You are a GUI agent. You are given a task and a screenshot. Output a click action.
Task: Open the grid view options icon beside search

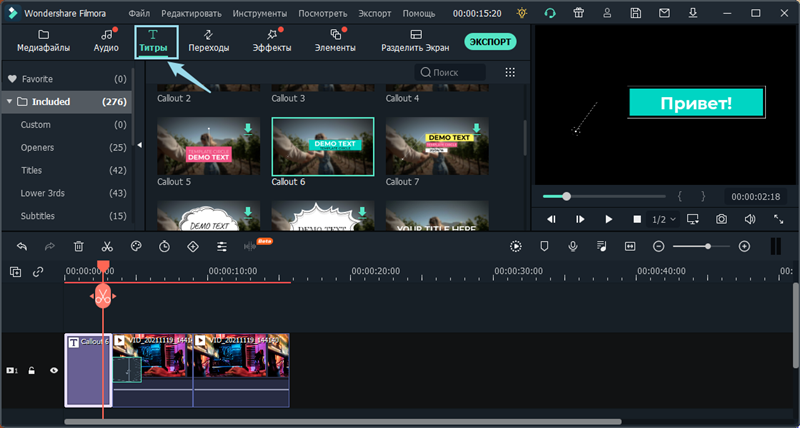510,72
